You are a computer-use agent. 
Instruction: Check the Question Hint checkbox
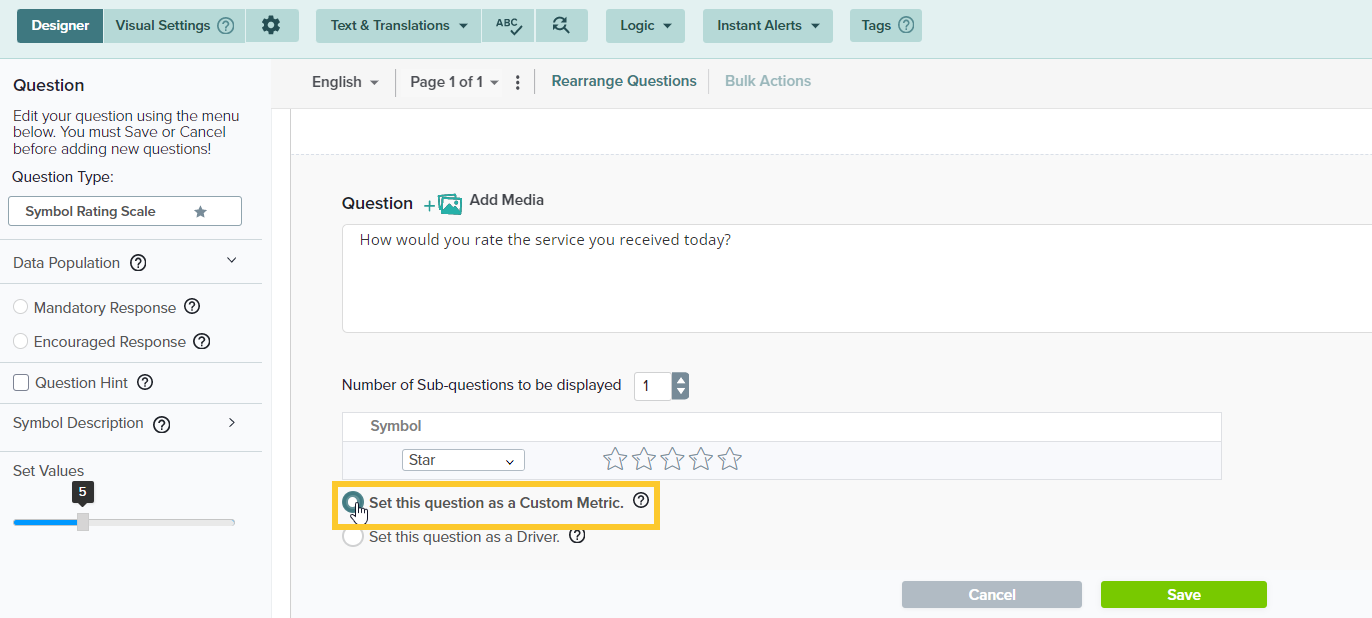pos(21,383)
